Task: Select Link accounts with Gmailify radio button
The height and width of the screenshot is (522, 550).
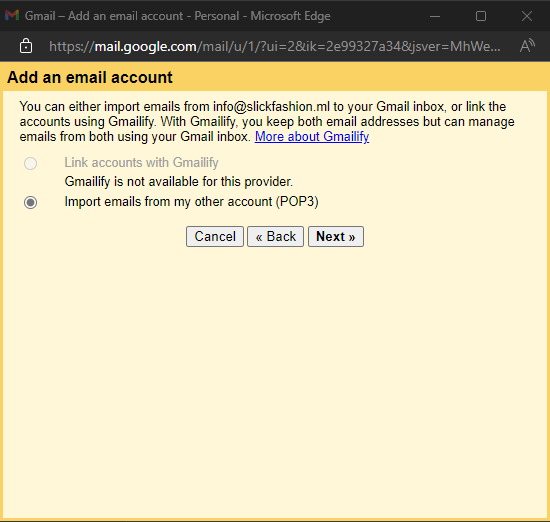Action: click(31, 163)
